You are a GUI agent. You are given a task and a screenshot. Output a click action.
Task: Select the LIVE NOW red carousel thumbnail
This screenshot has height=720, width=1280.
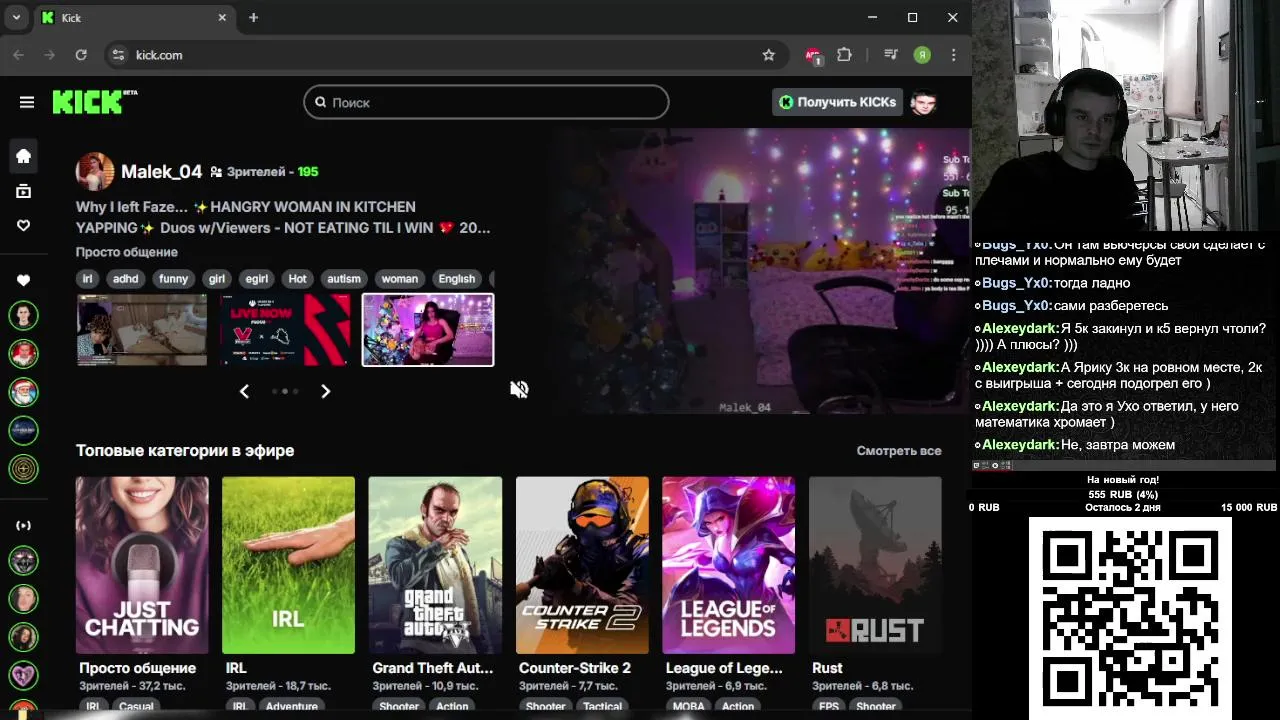point(285,330)
